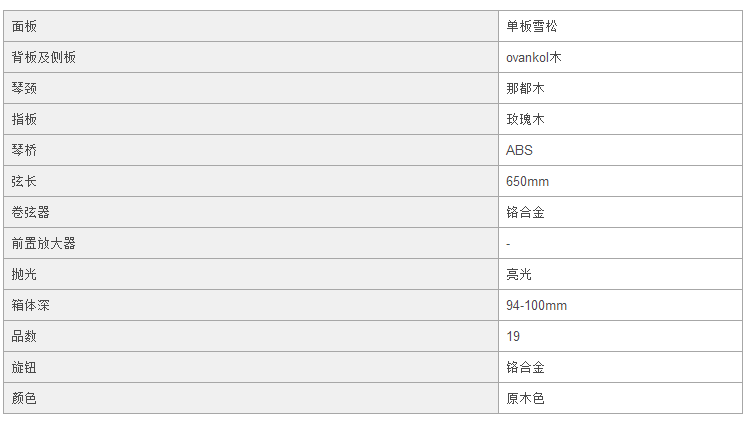Click the 卷弦器 label cell
The width and height of the screenshot is (752, 421).
pyautogui.click(x=251, y=212)
